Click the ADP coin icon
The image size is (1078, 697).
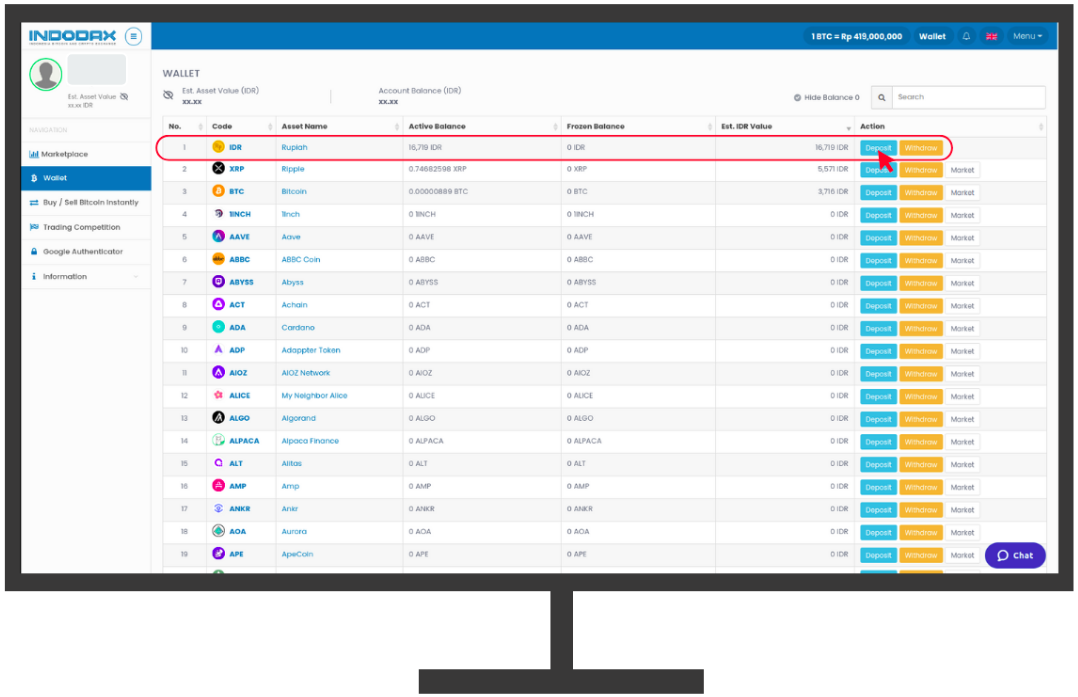tap(218, 350)
